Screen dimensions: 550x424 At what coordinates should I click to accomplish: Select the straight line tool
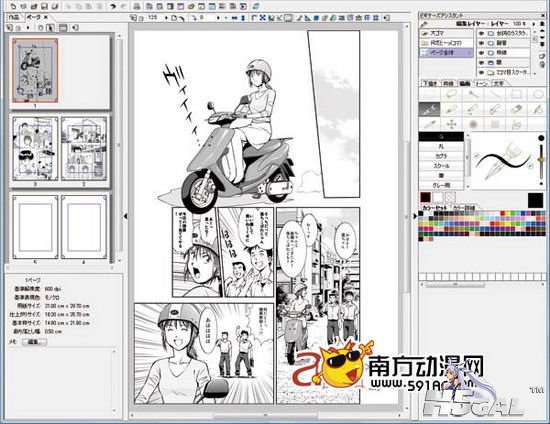[x=495, y=94]
